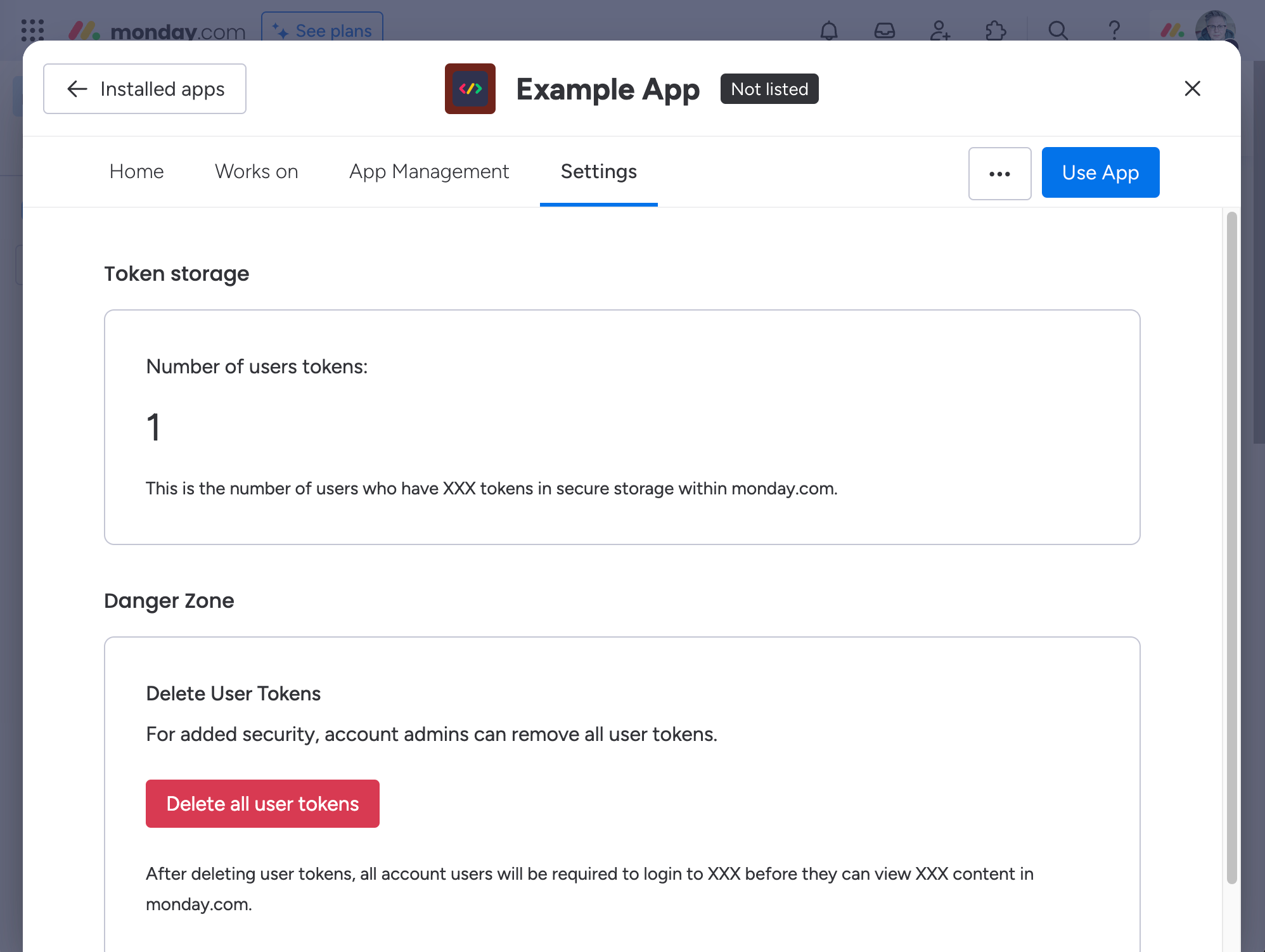
Task: Click the user tokens count "1"
Action: point(153,427)
